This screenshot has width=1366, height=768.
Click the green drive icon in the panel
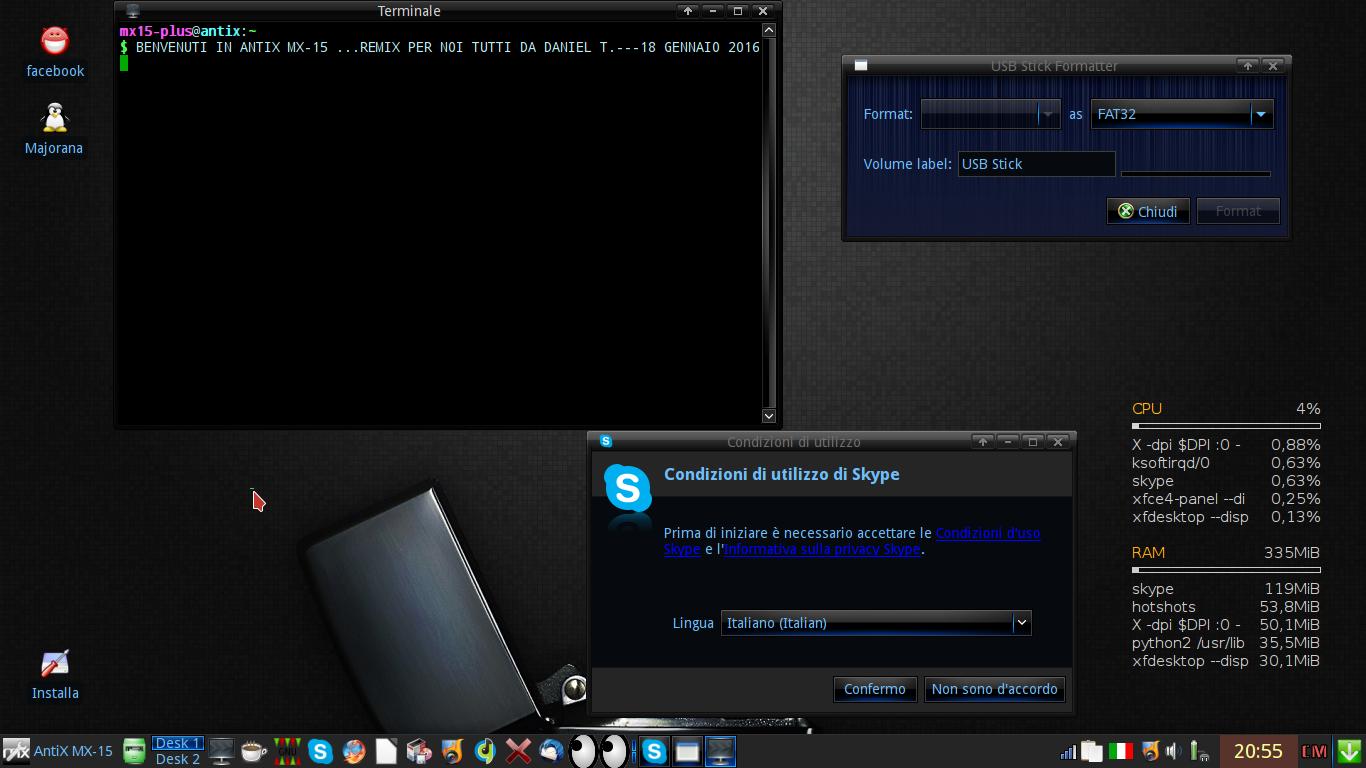[x=134, y=751]
